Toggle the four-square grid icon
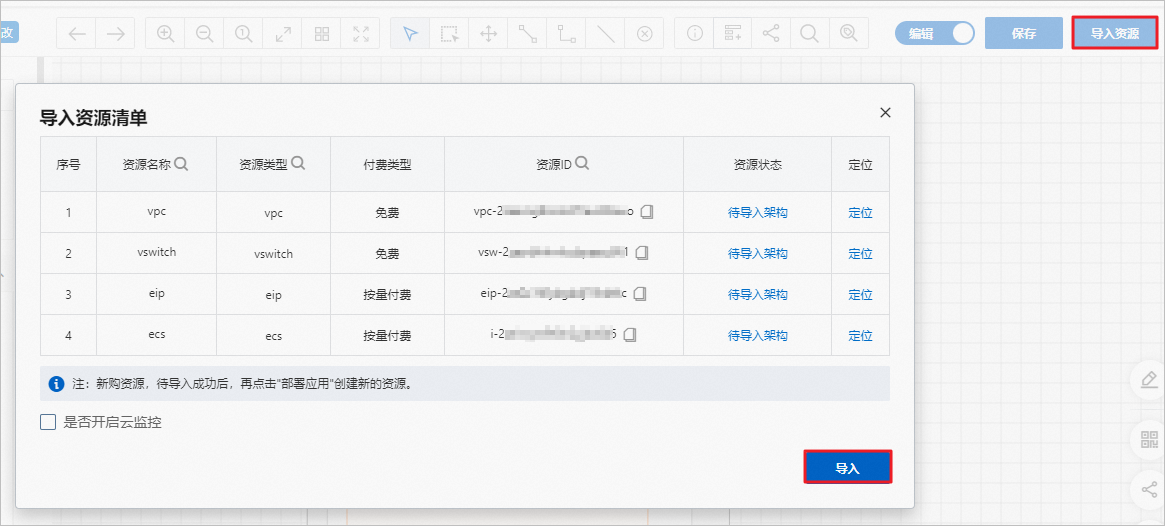The width and height of the screenshot is (1165, 526). [322, 33]
